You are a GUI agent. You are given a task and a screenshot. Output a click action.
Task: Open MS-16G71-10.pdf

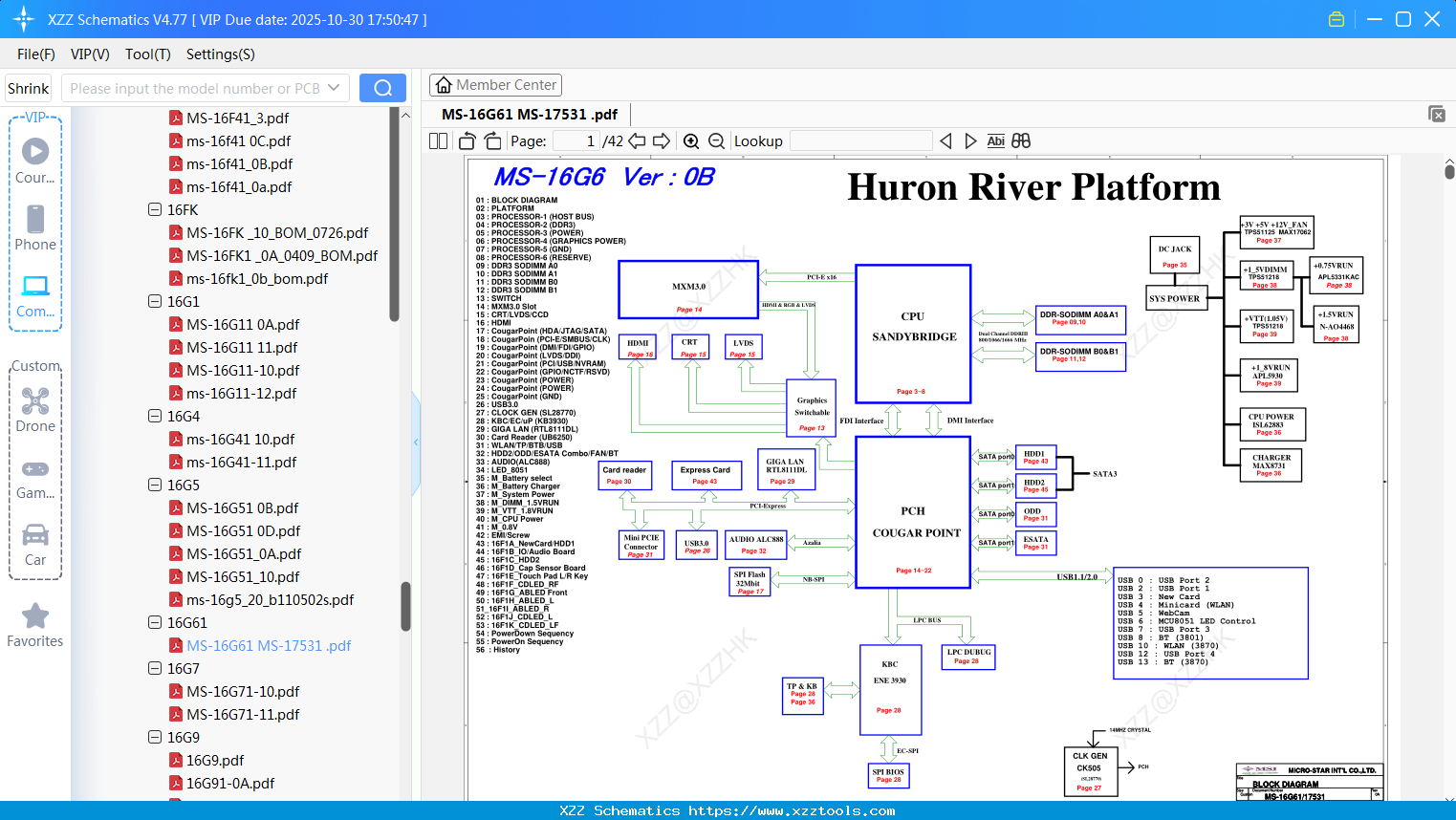click(243, 691)
